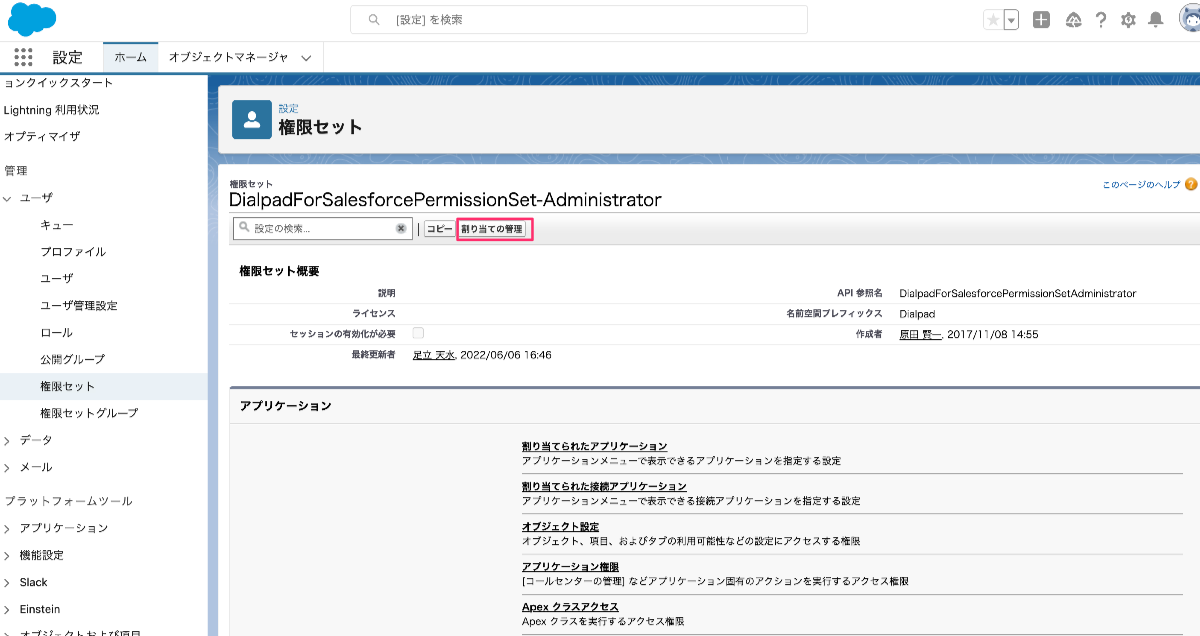Image resolution: width=1200 pixels, height=636 pixels.
Task: Open 割り当てられたアプリケーション link
Action: tap(594, 446)
